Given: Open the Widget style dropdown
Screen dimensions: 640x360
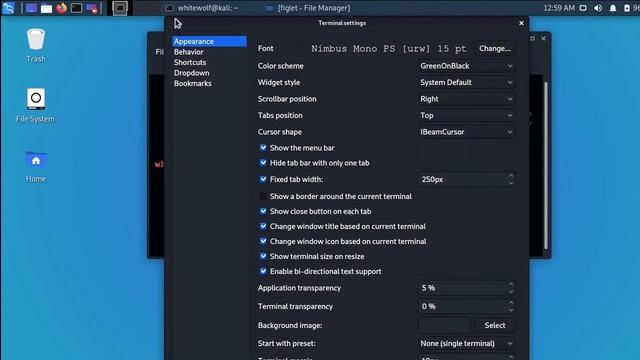Looking at the screenshot, I should point(466,82).
